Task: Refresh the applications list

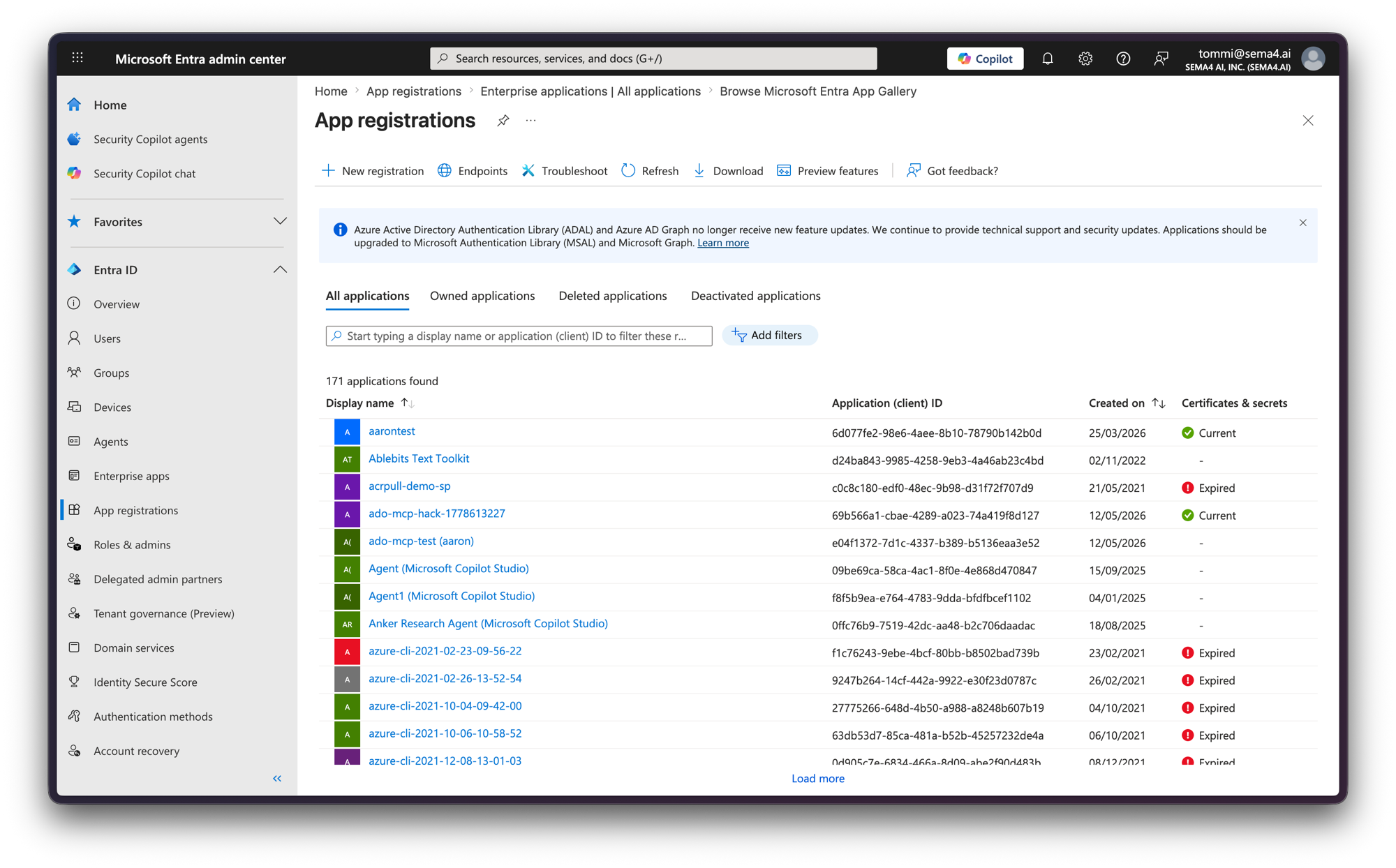Action: click(650, 171)
